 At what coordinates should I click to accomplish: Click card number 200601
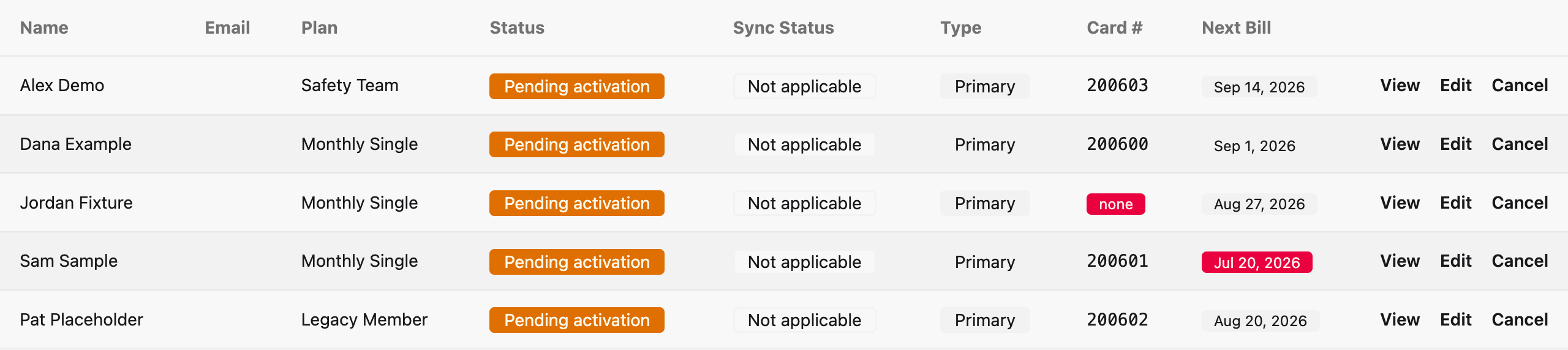(x=1117, y=261)
